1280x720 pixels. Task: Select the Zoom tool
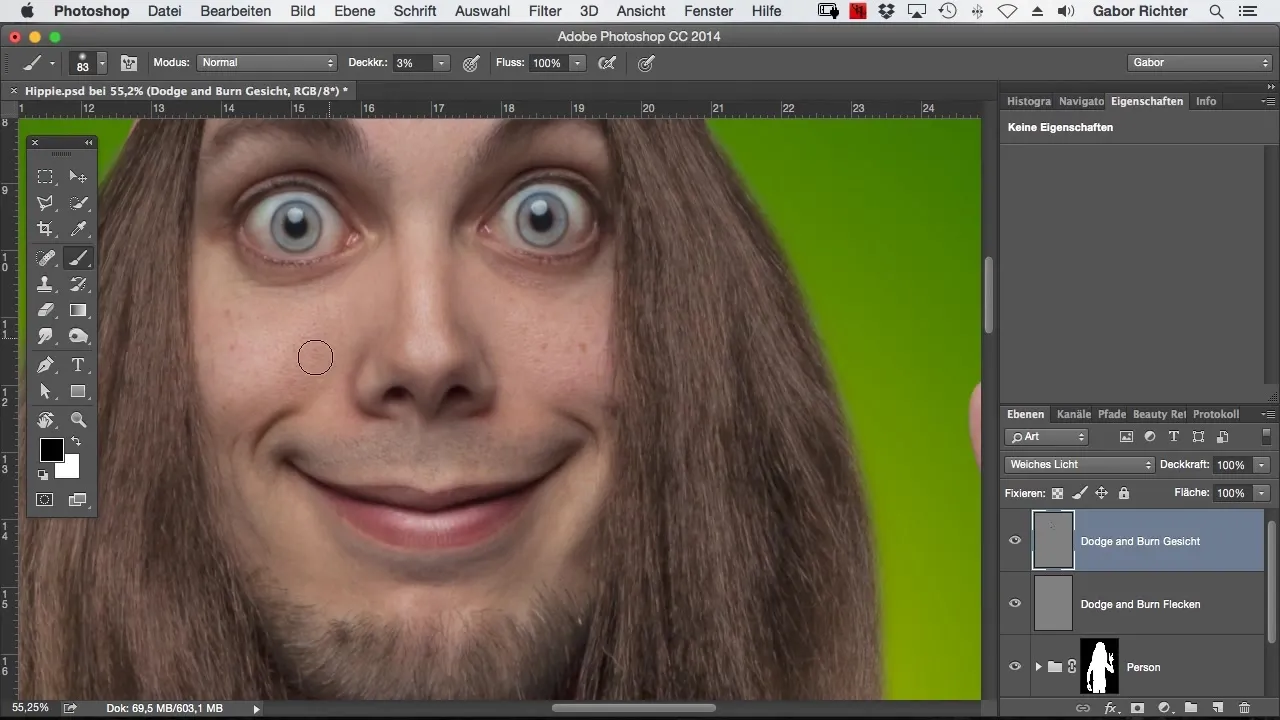pyautogui.click(x=78, y=420)
